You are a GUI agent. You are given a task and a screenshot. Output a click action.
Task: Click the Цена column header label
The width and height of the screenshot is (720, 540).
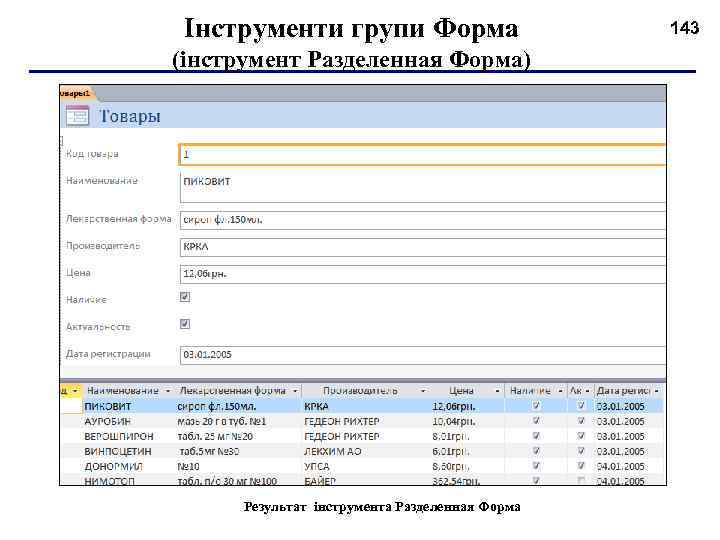tap(461, 391)
